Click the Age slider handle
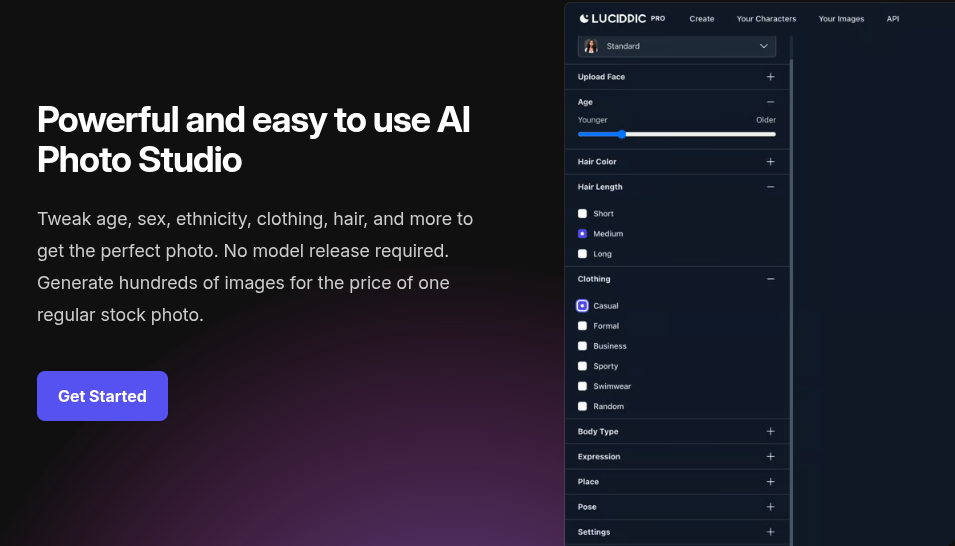955x546 pixels. (621, 134)
